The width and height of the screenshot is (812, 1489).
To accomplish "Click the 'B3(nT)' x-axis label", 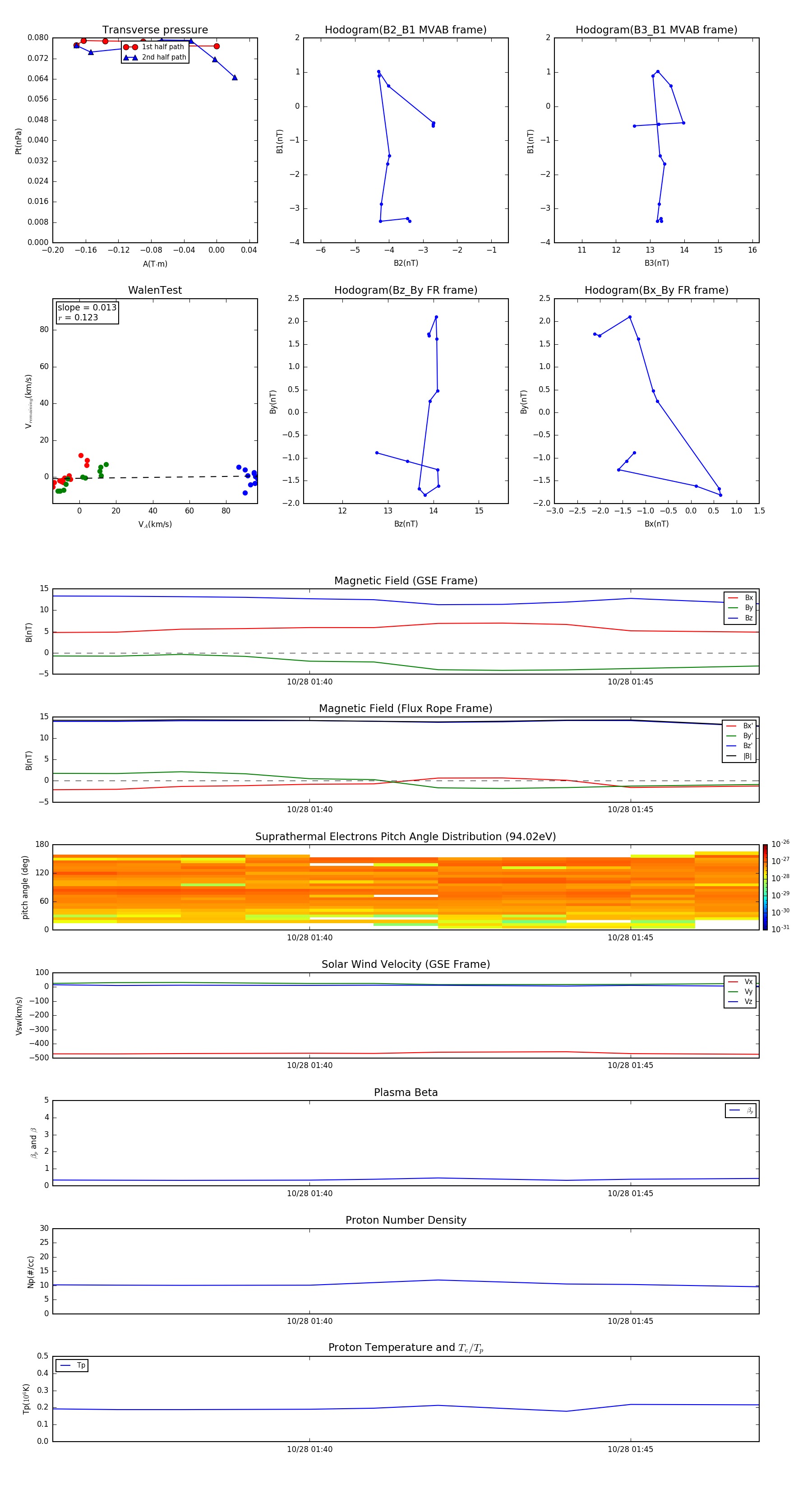I will pos(656,263).
